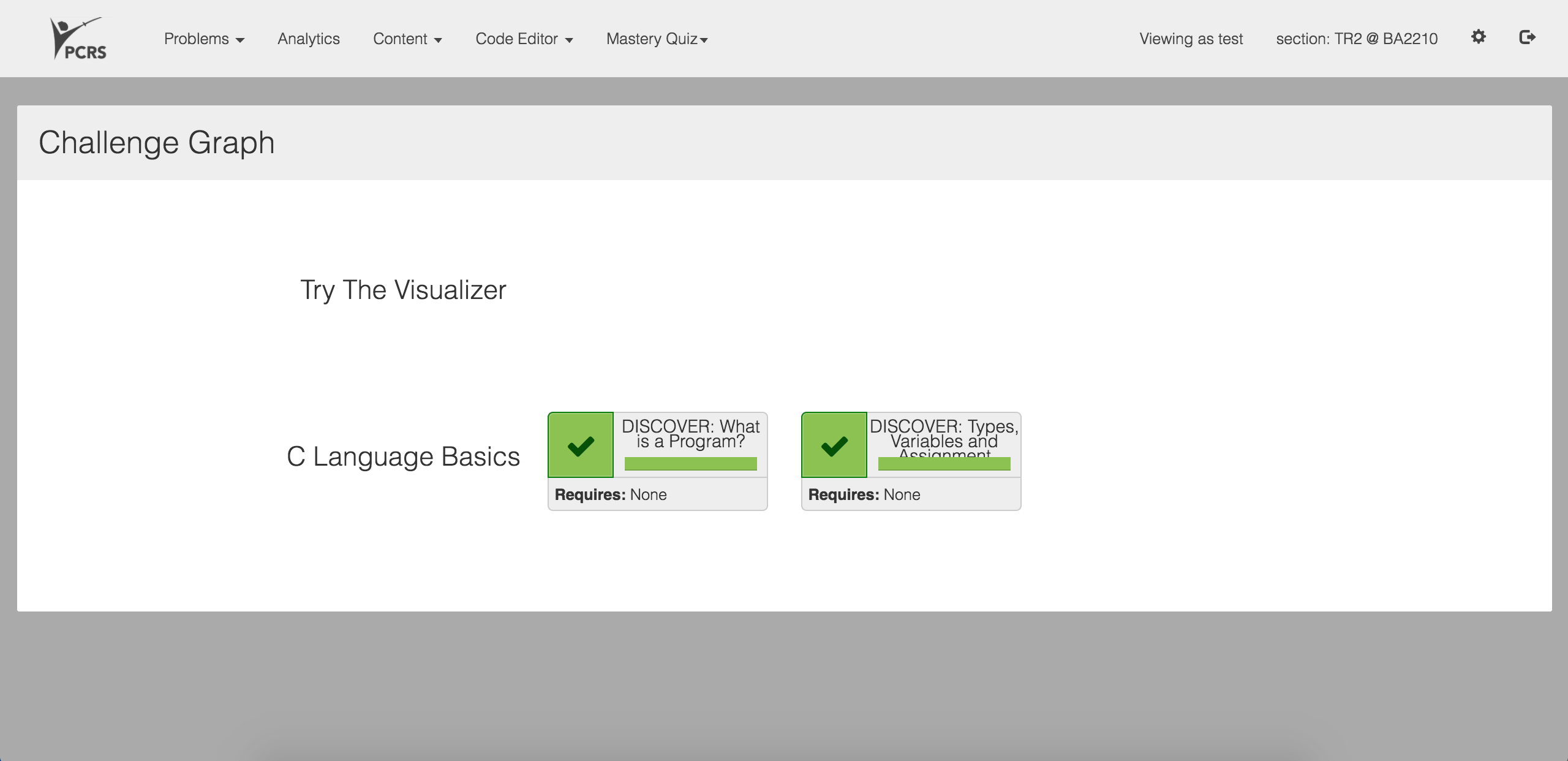Toggle checkmark on What is a Program?
The image size is (1568, 761).
581,443
